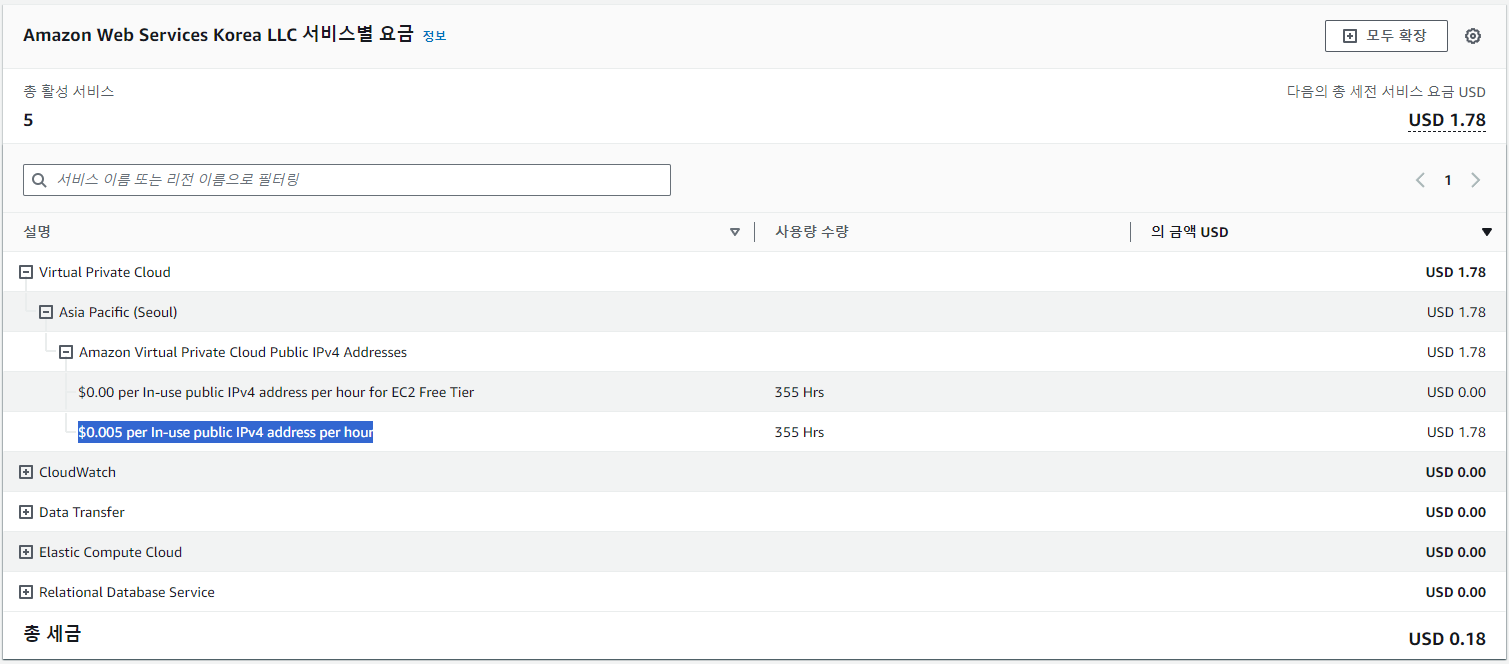Click USD 1.78 in the Virtual Private Cloud row
The height and width of the screenshot is (664, 1509).
pos(1456,272)
